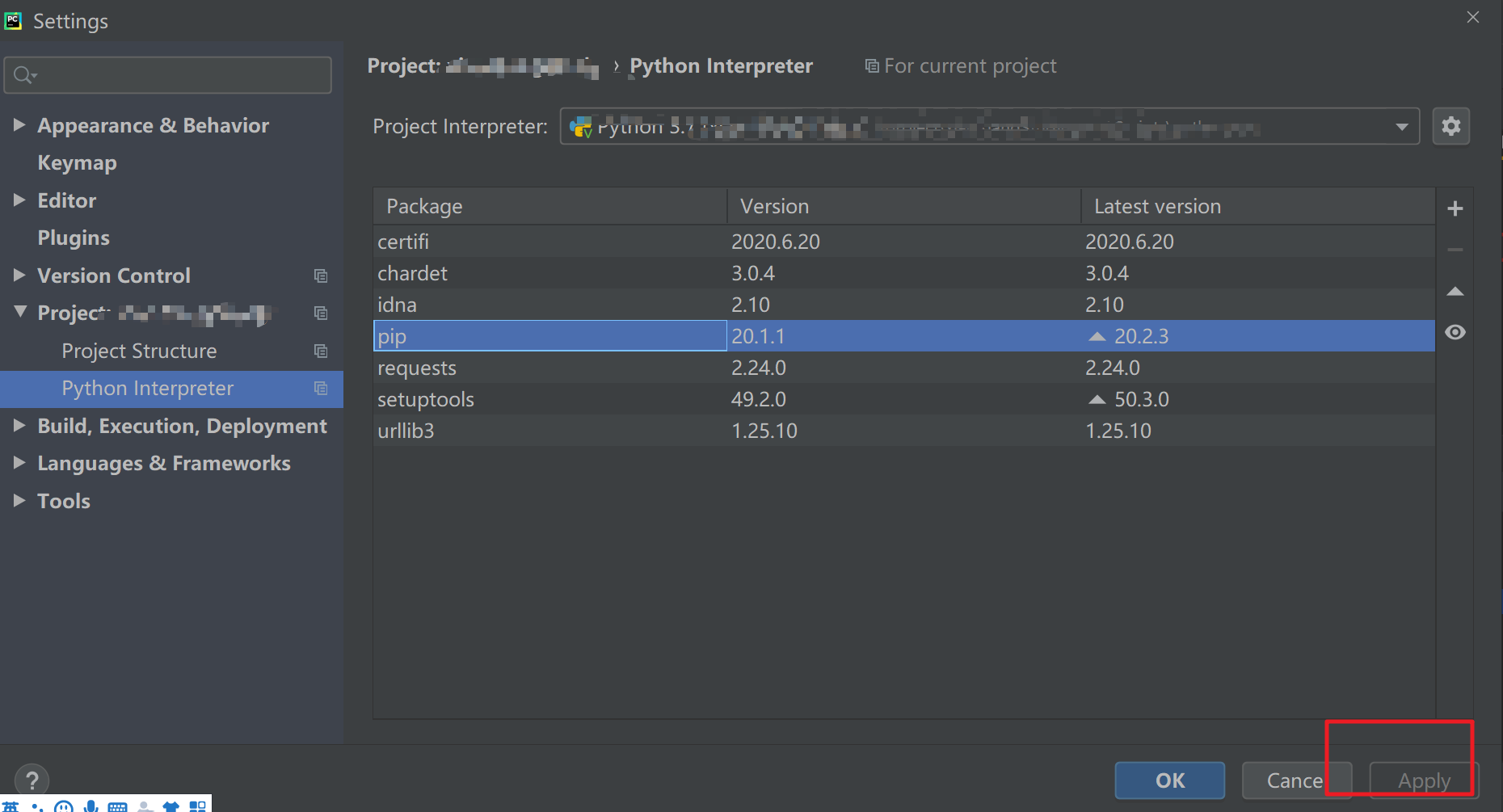The height and width of the screenshot is (812, 1503).
Task: Click the help question mark button
Action: tap(32, 780)
